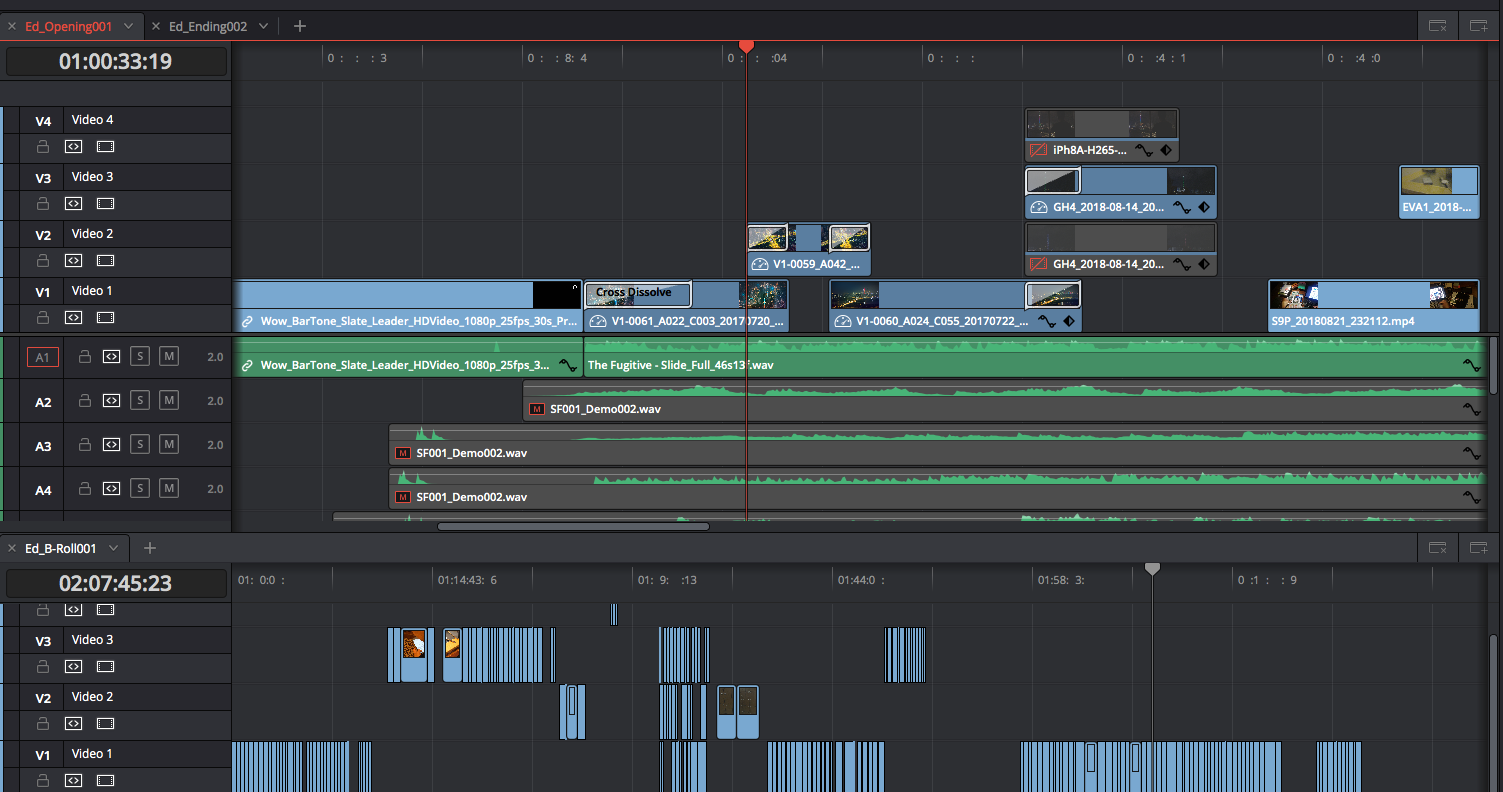
Task: Switch to the Ed_Ending002 timeline tab
Action: (207, 26)
